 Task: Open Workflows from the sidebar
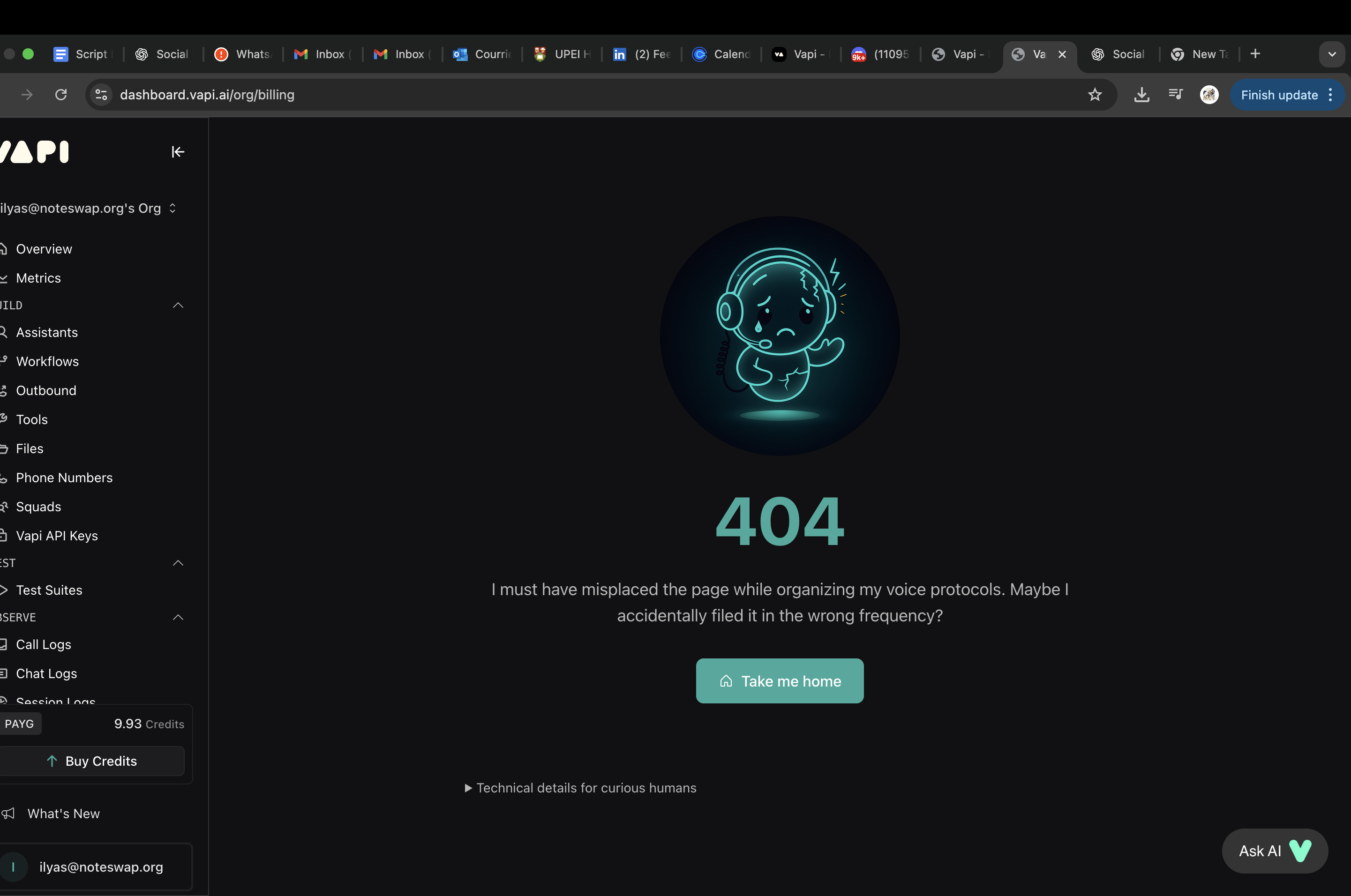pyautogui.click(x=47, y=361)
